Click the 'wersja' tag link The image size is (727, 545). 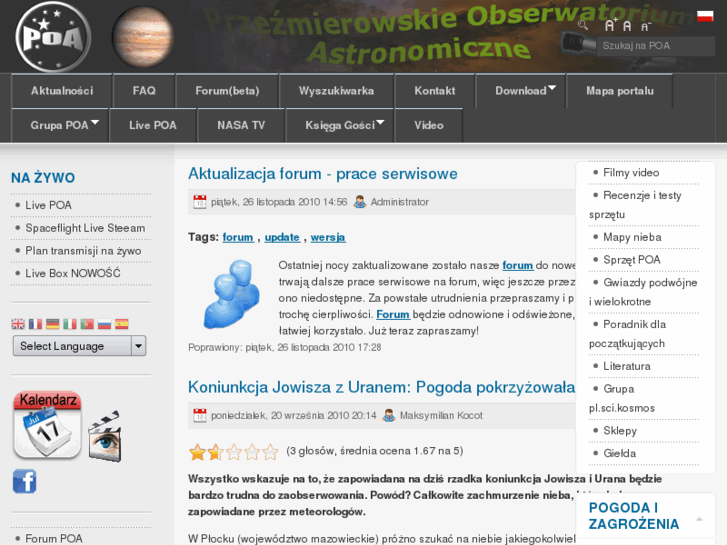coord(328,237)
